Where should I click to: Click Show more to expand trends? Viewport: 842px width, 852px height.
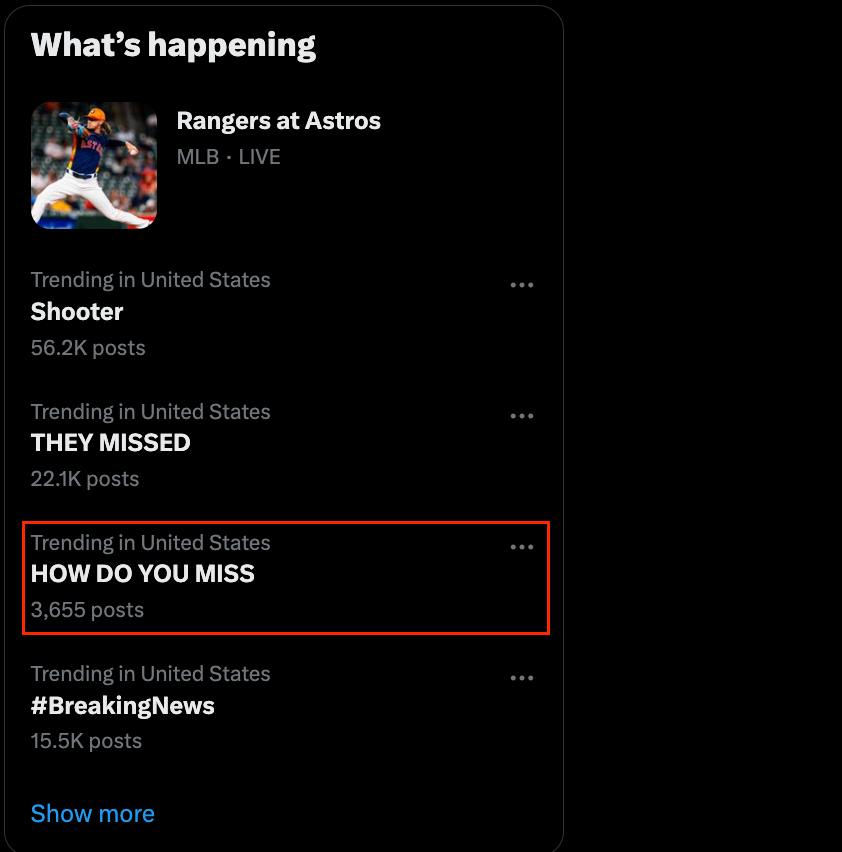click(93, 814)
